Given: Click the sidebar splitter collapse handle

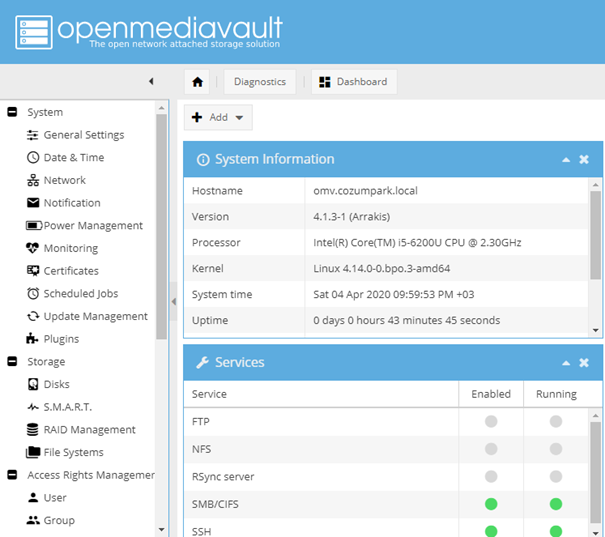Looking at the screenshot, I should (x=174, y=301).
